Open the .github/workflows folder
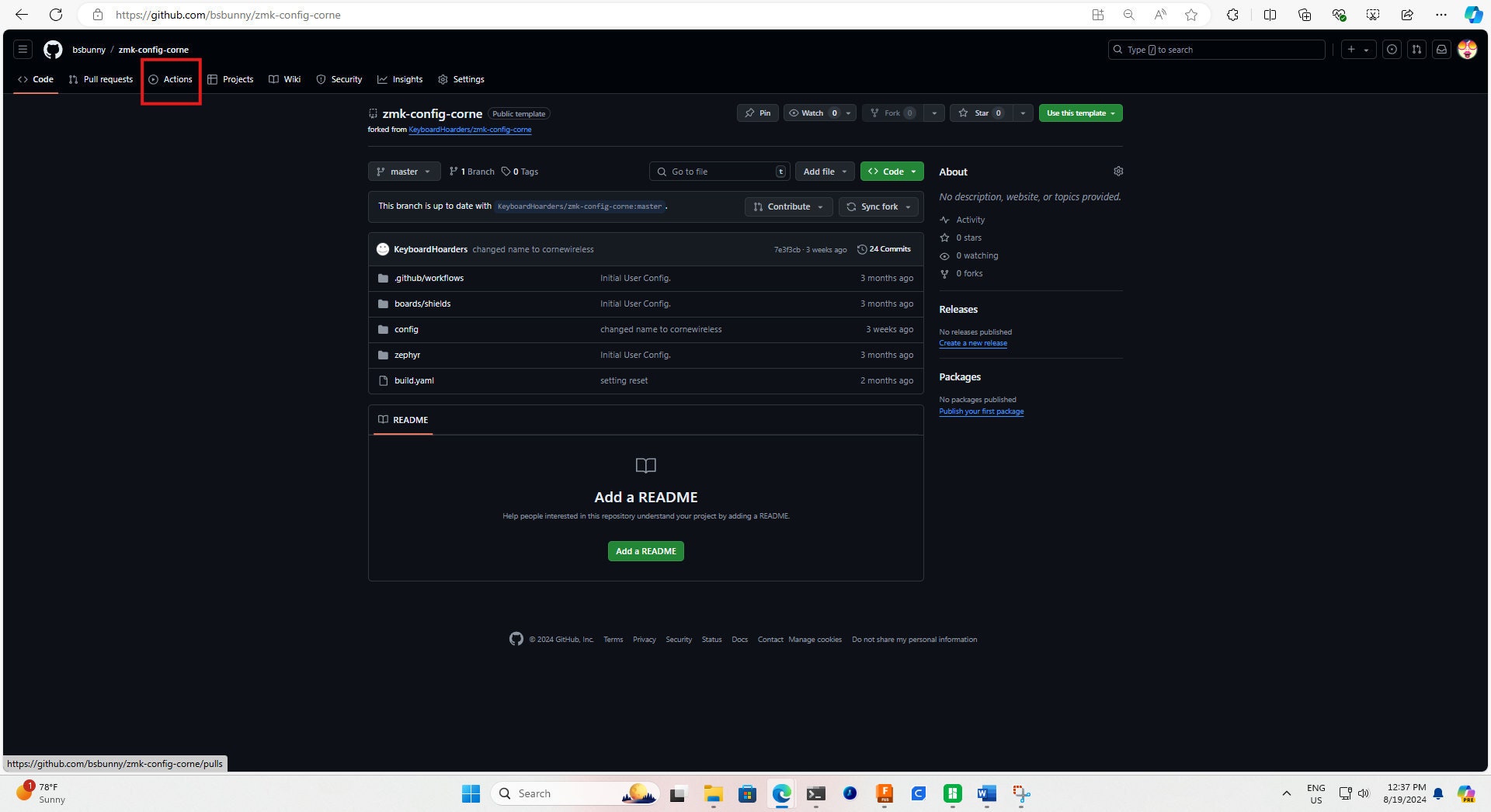Viewport: 1491px width, 812px height. 429,278
